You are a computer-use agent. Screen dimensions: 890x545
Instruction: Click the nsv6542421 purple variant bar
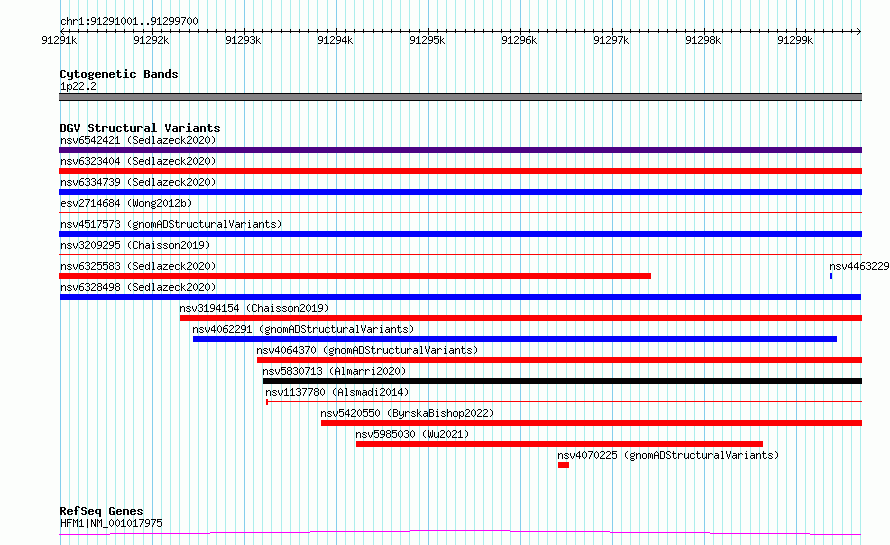tap(460, 150)
